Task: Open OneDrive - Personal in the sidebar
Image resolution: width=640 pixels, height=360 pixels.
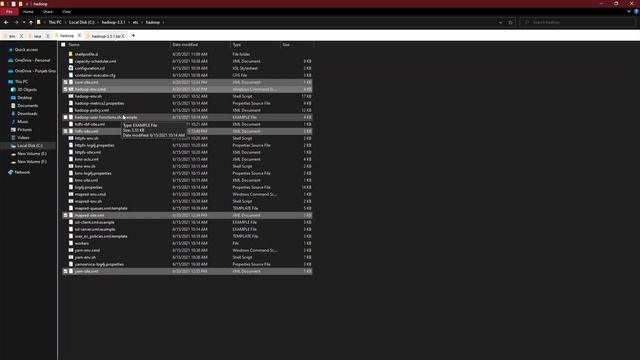Action: click(32, 60)
